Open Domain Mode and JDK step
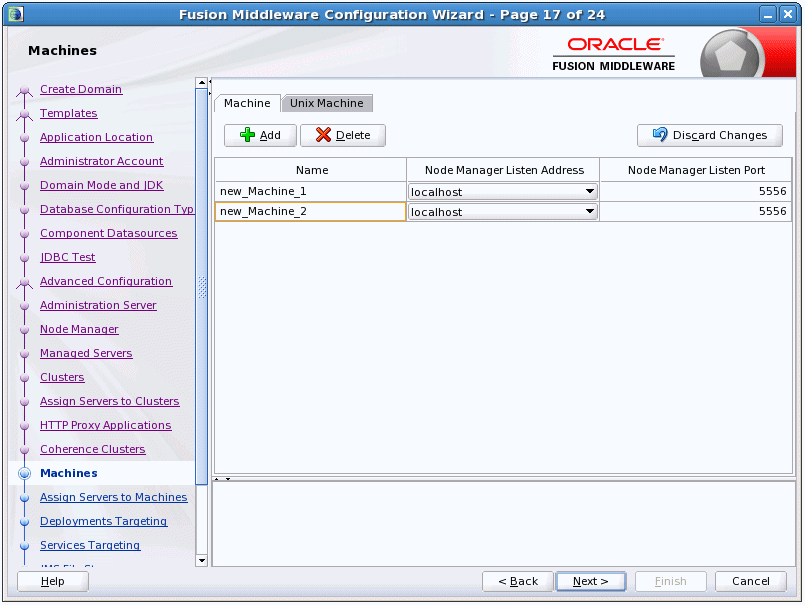The image size is (805, 605). click(102, 185)
